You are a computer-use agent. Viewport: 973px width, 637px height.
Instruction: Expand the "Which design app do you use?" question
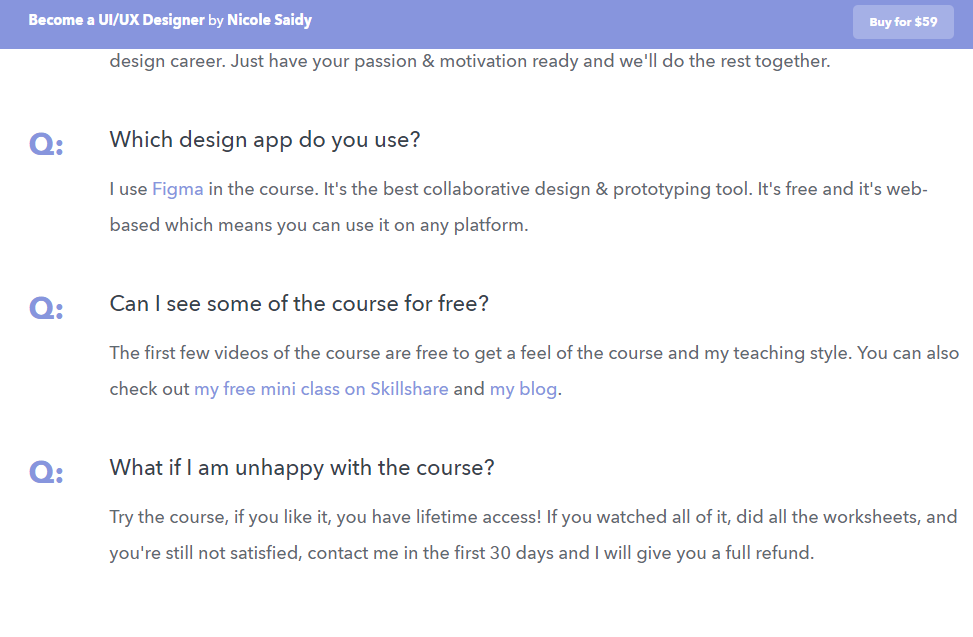(265, 139)
